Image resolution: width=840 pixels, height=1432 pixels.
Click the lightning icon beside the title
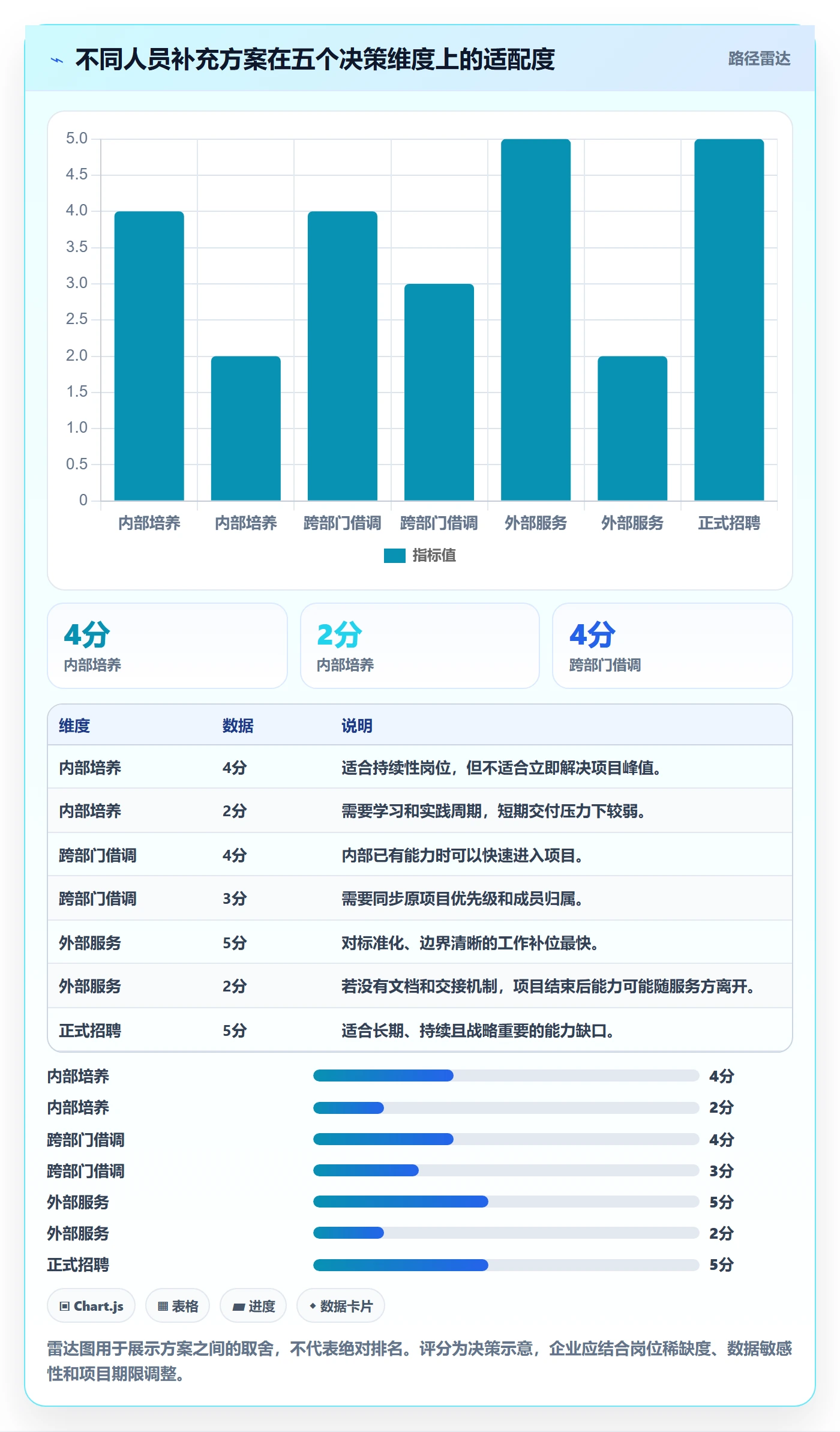[57, 60]
